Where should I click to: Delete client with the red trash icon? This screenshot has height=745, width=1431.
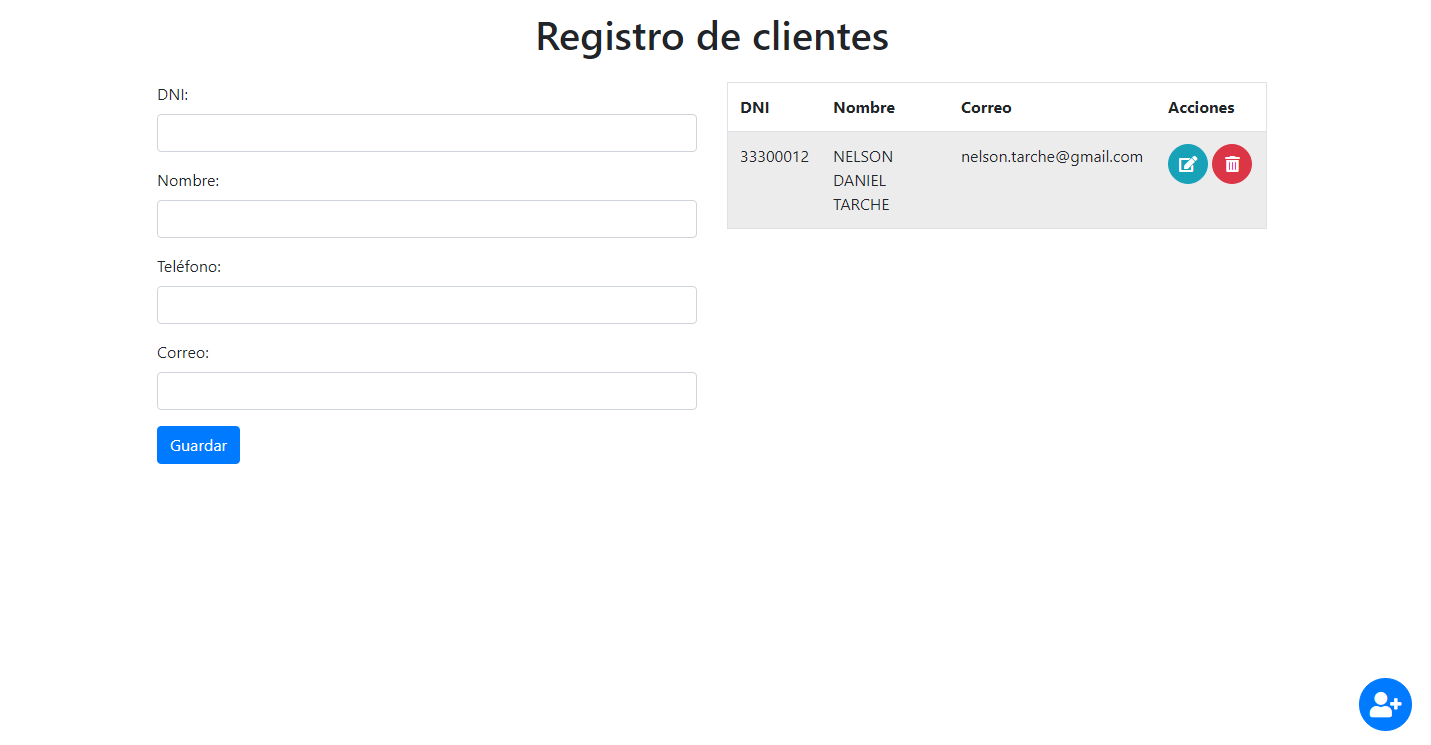pos(1232,164)
